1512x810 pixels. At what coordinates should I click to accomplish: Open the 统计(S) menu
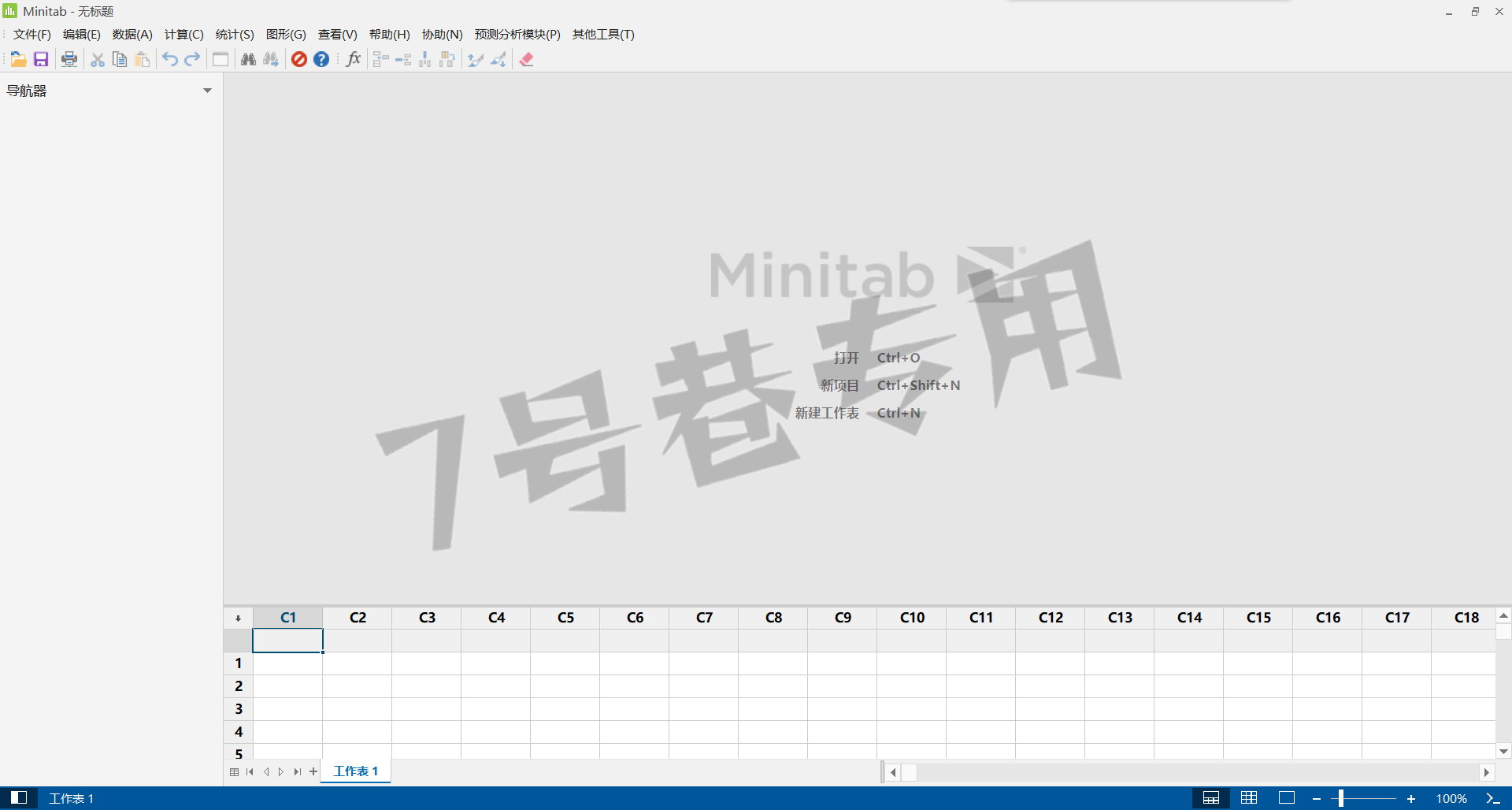point(235,35)
